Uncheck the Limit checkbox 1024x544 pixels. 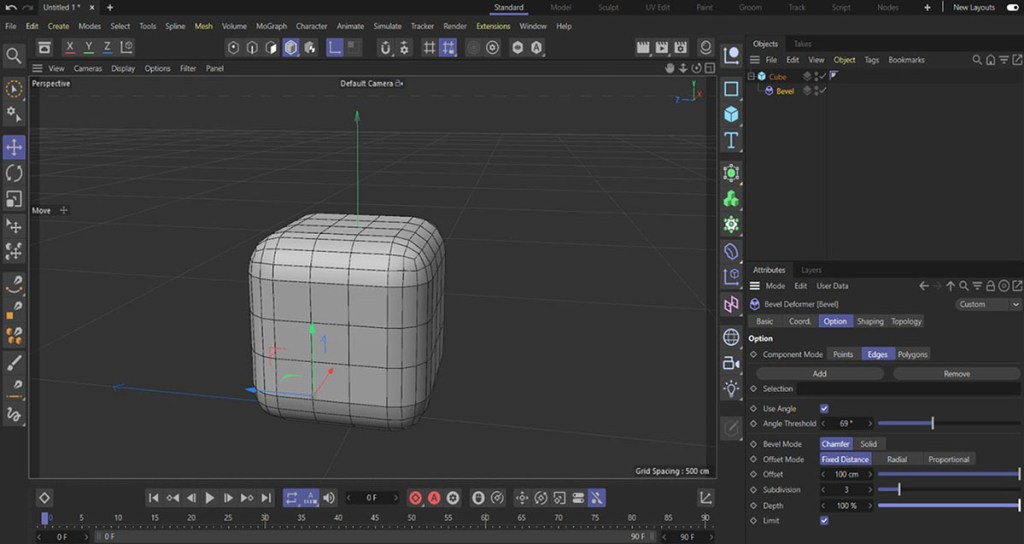(824, 520)
